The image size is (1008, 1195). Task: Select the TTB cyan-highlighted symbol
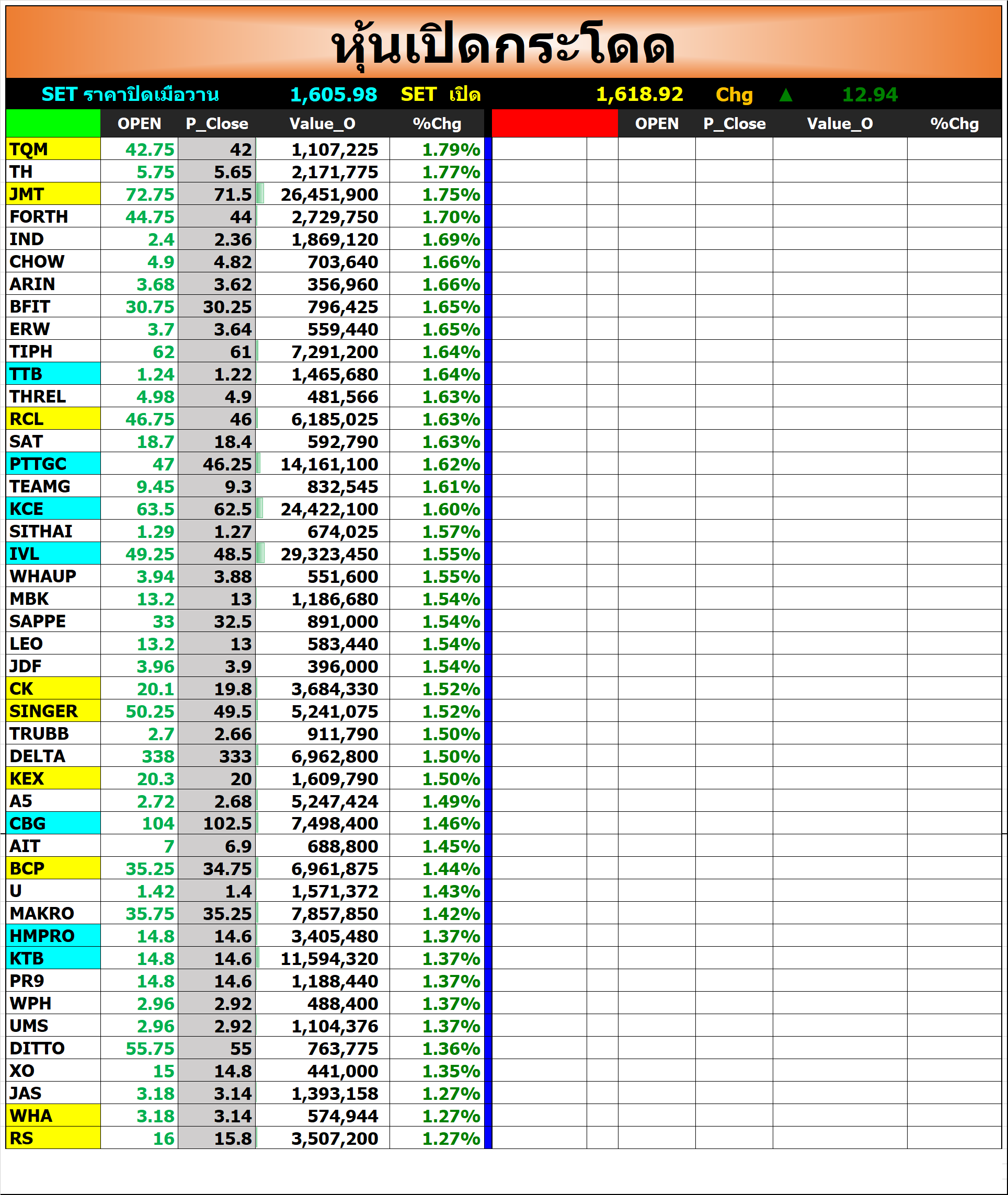point(53,374)
